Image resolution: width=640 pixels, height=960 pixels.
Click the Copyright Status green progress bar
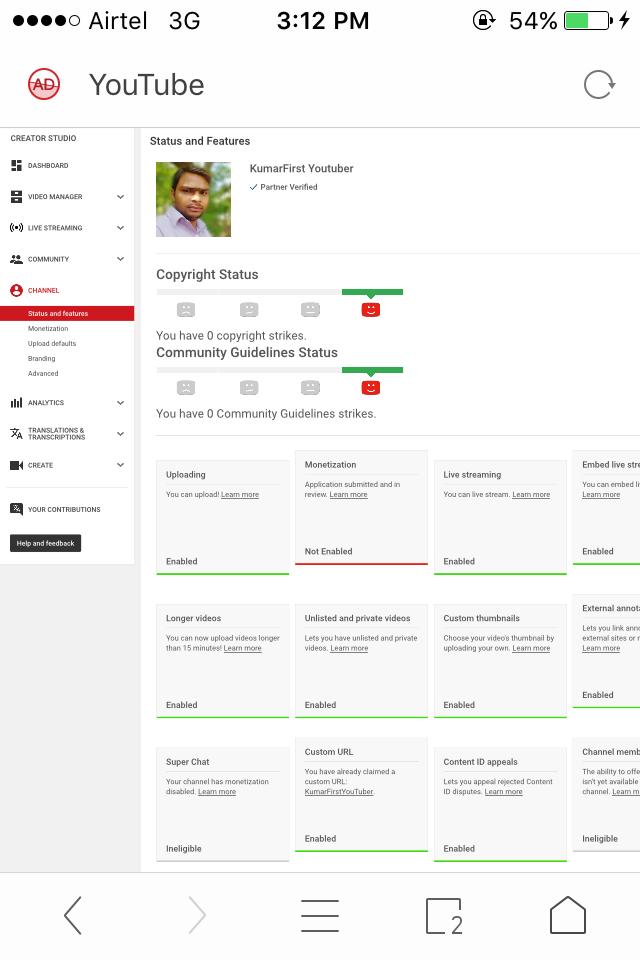tap(372, 292)
